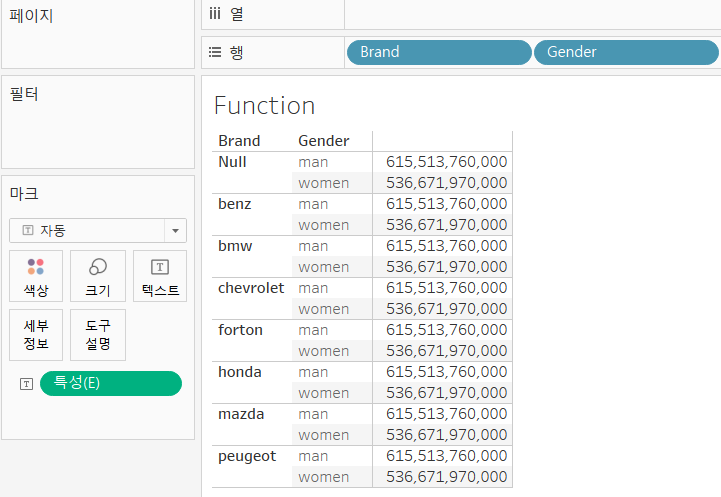The height and width of the screenshot is (497, 721).
Task: Click the Tooltip (도구 설명) marks button
Action: click(97, 335)
